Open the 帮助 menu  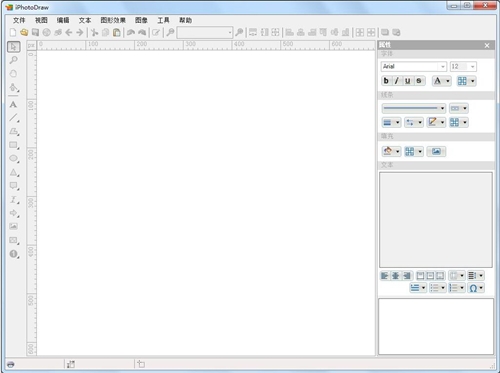coord(185,20)
